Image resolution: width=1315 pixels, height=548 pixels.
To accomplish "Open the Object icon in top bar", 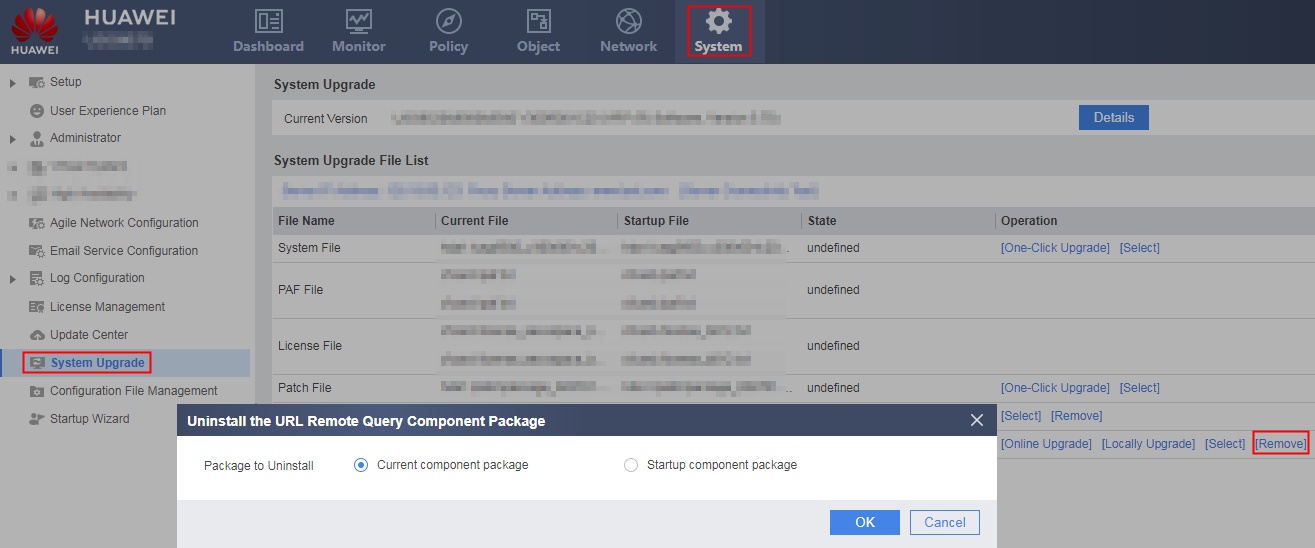I will pos(539,21).
